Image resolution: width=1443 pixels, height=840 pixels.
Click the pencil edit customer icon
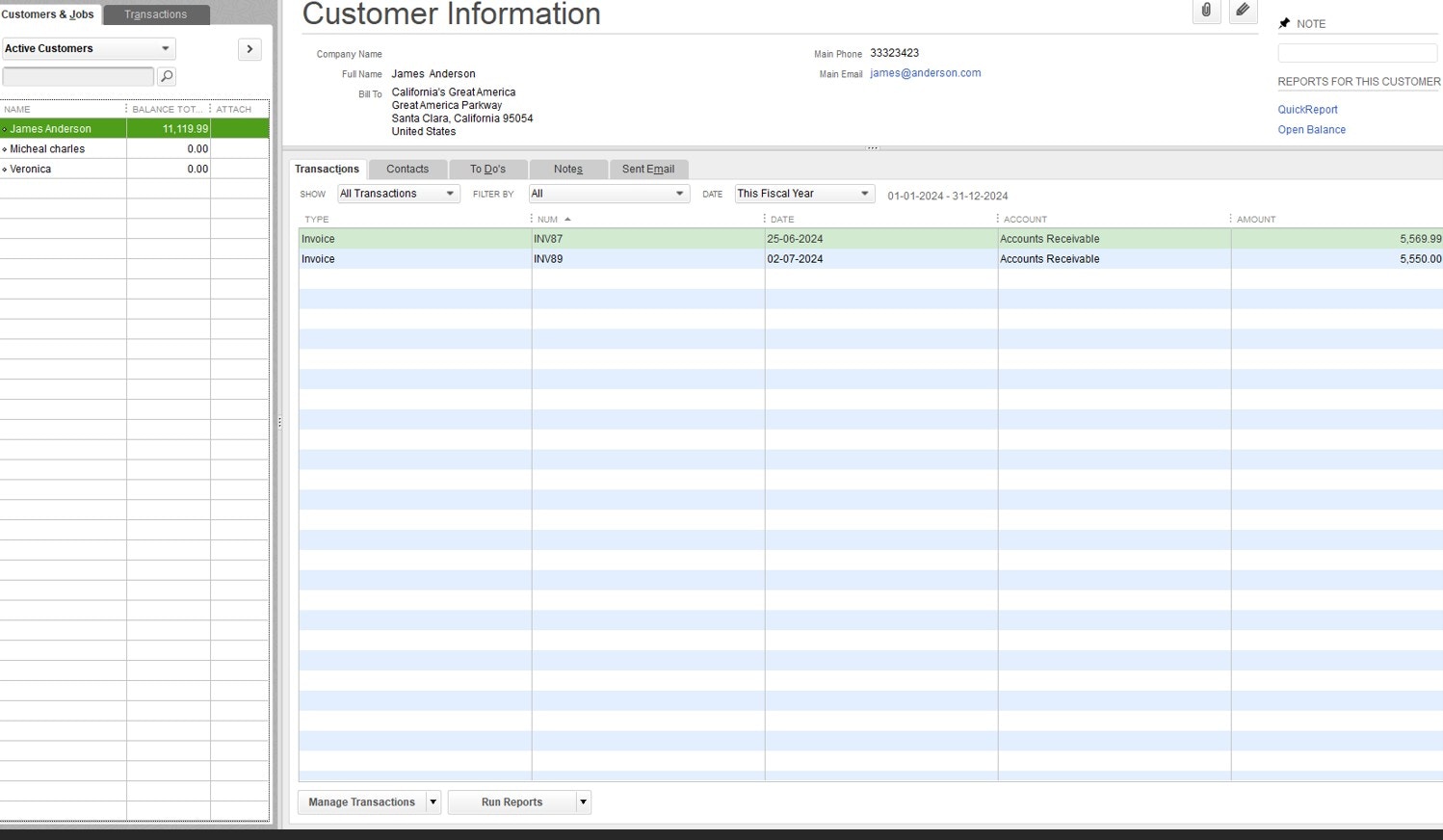pos(1243,11)
